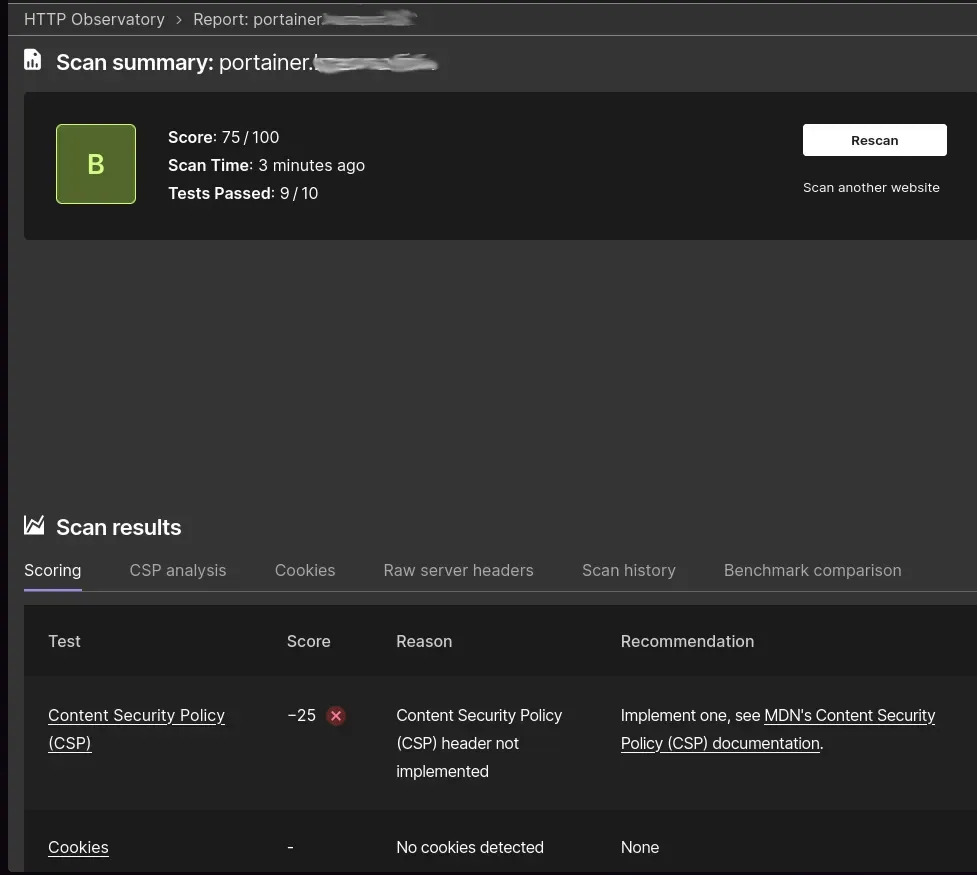Click the scan summary document icon
The image size is (977, 875).
coord(32,60)
